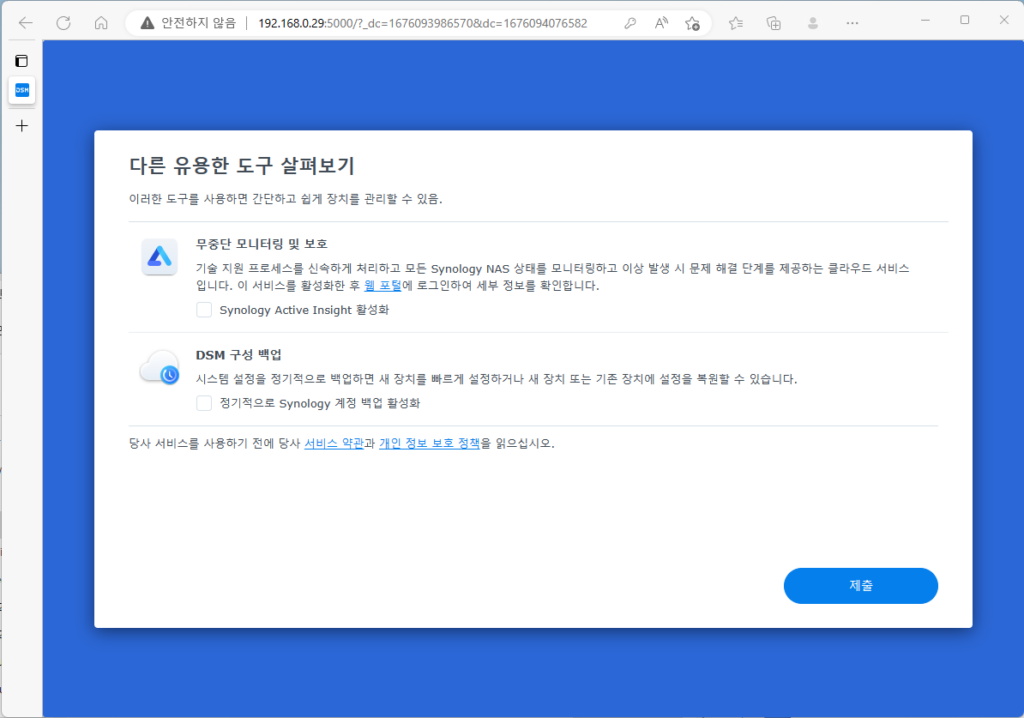Open the tab actions menu icon in sidebar
Image resolution: width=1024 pixels, height=718 pixels.
(22, 61)
